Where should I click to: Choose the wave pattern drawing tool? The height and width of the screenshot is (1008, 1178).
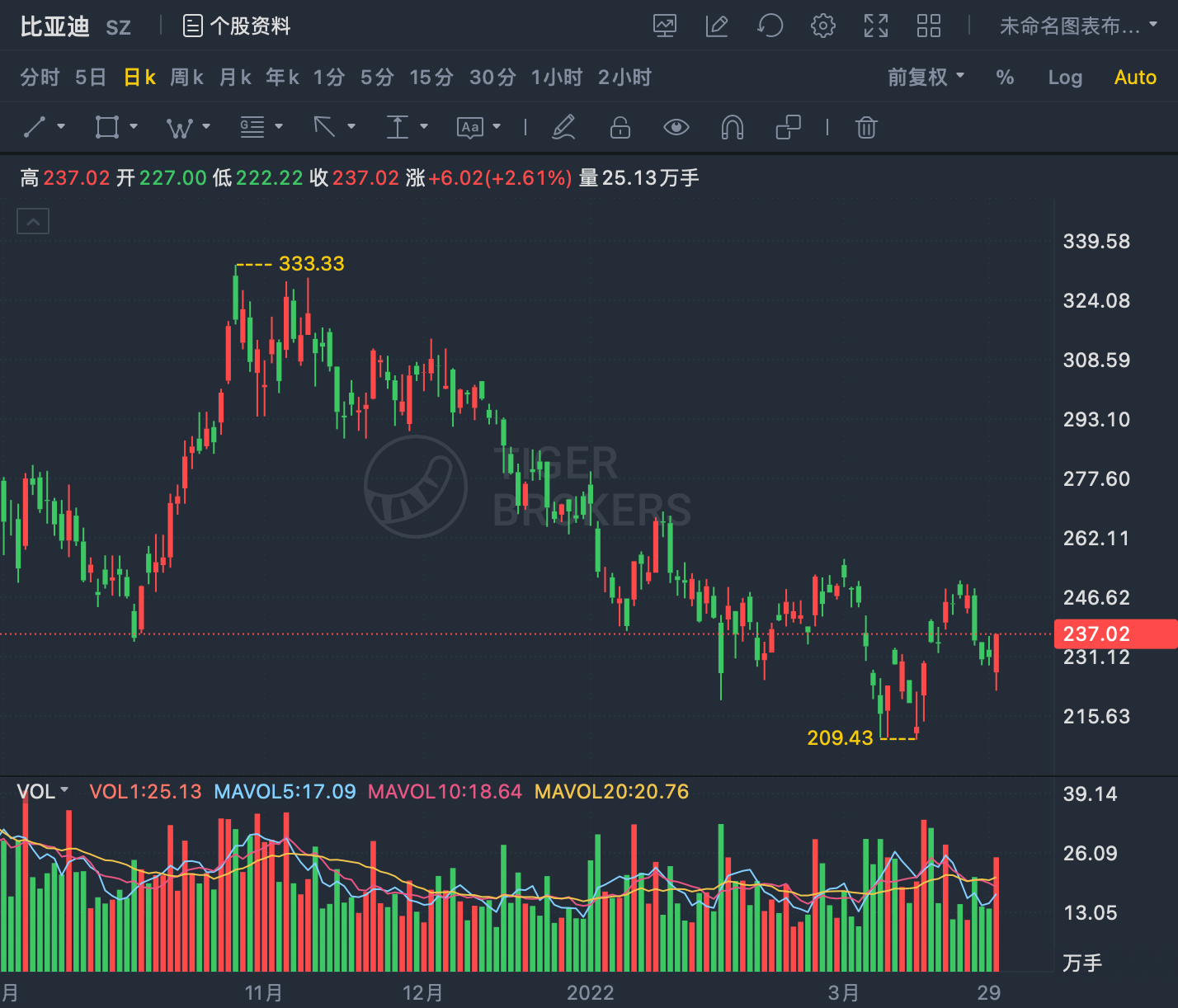pyautogui.click(x=180, y=127)
